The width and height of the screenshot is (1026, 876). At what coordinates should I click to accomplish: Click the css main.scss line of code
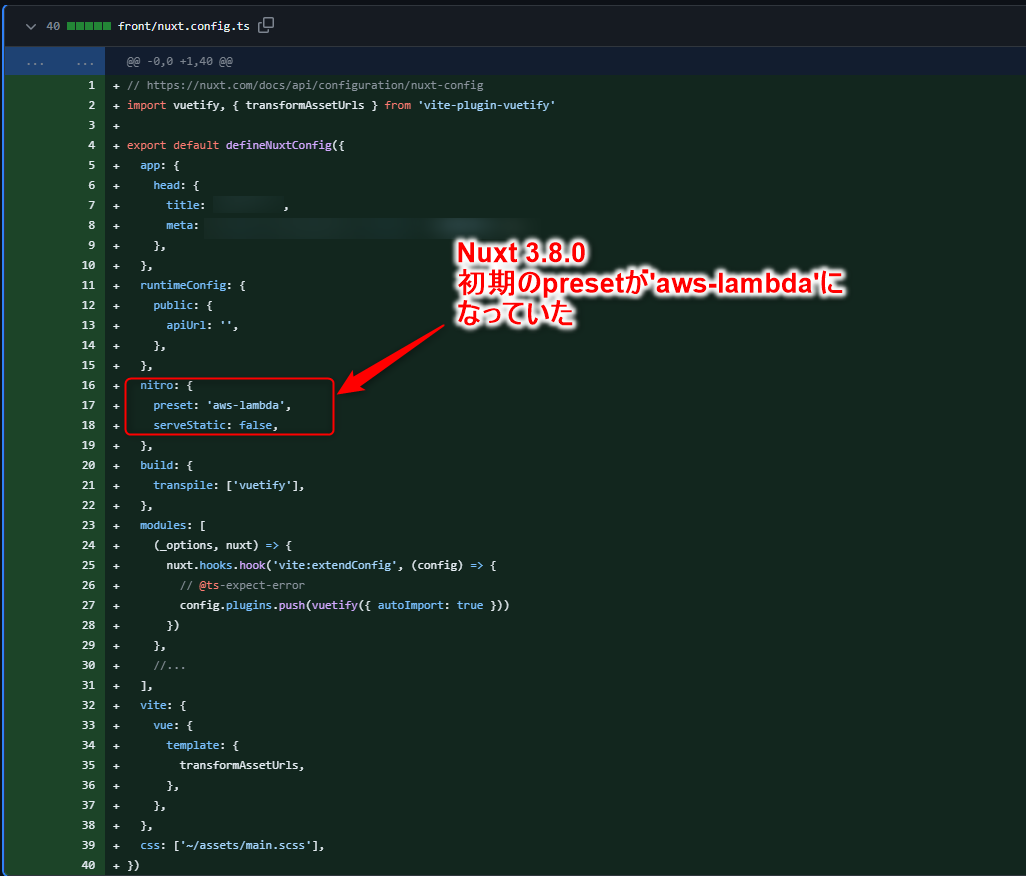pyautogui.click(x=233, y=845)
